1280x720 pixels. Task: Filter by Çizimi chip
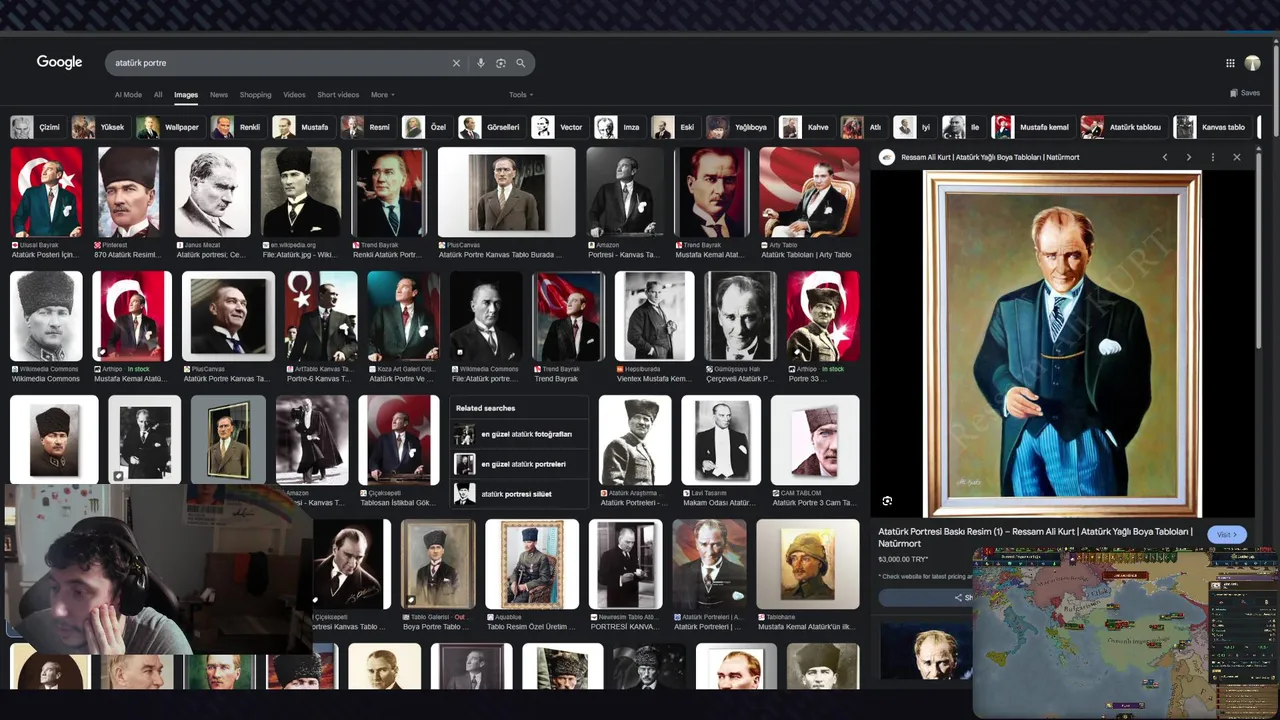pos(37,127)
